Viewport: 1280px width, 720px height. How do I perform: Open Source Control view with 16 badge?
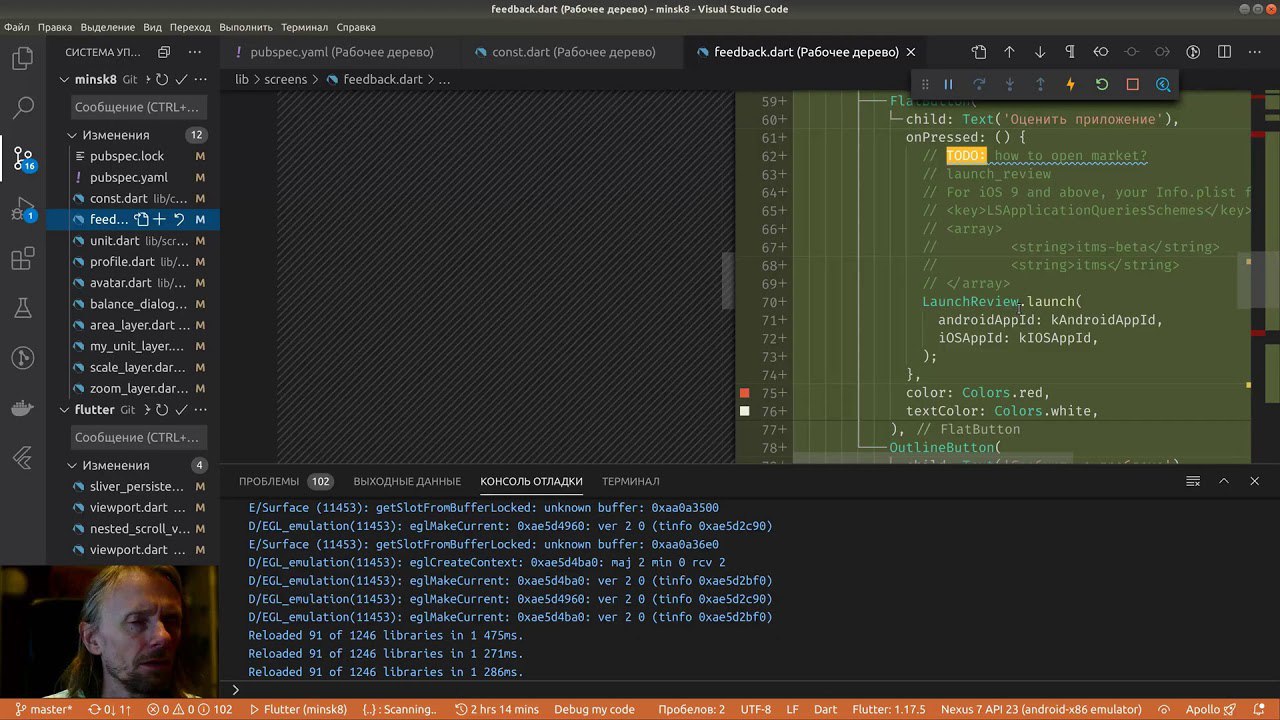coord(23,157)
